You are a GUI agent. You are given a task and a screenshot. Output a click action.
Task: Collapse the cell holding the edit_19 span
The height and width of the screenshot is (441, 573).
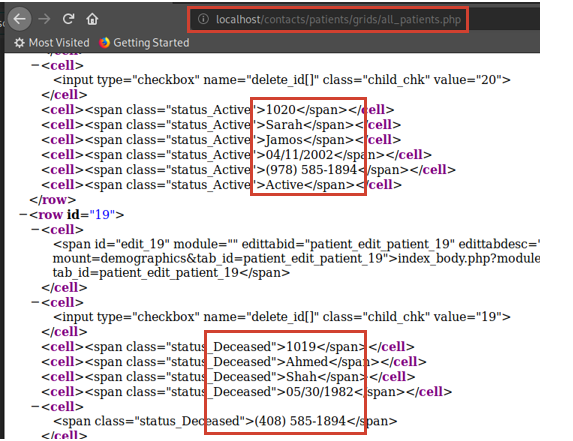tap(35, 229)
